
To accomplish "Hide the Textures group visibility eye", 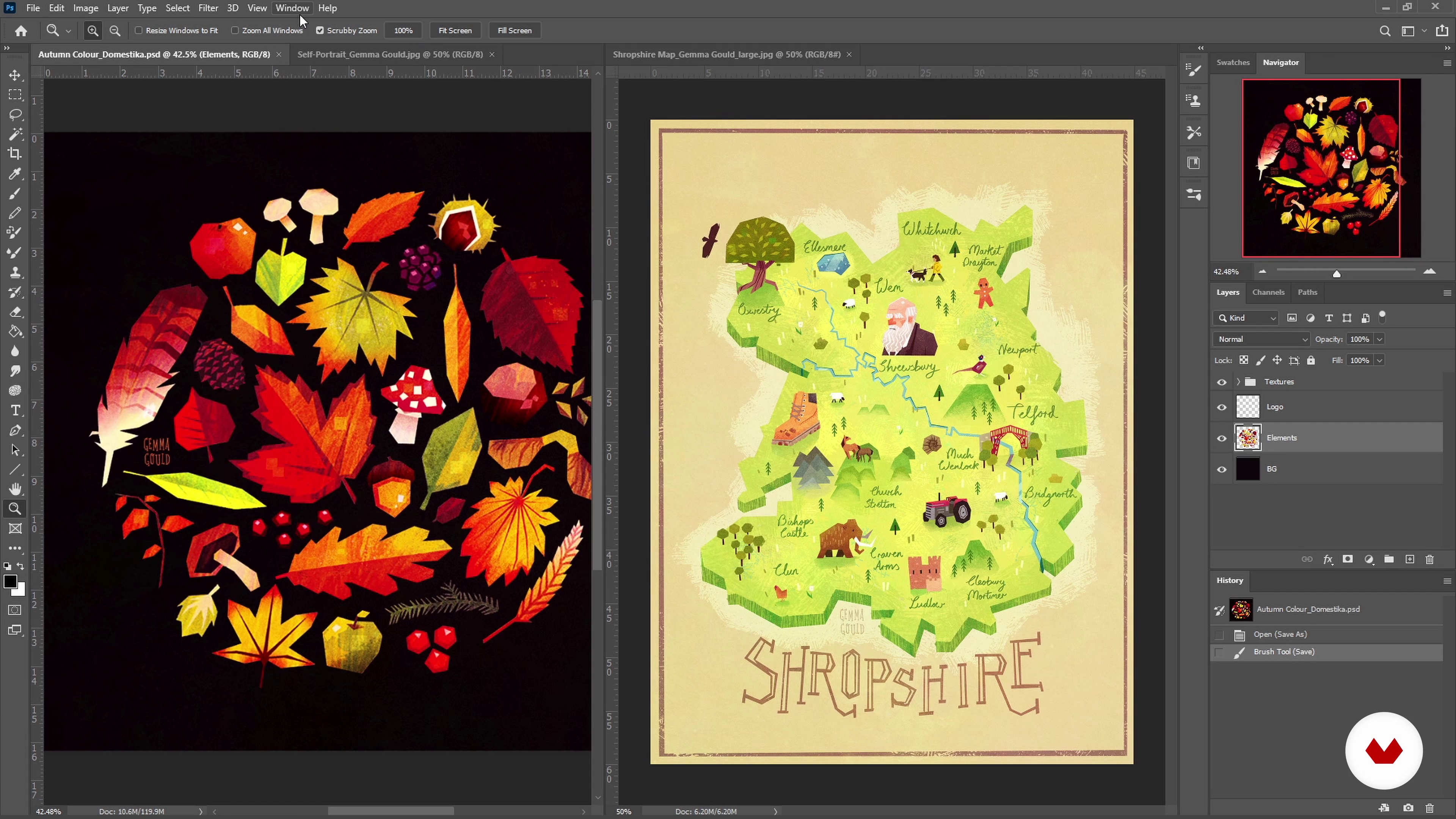I will pyautogui.click(x=1221, y=382).
